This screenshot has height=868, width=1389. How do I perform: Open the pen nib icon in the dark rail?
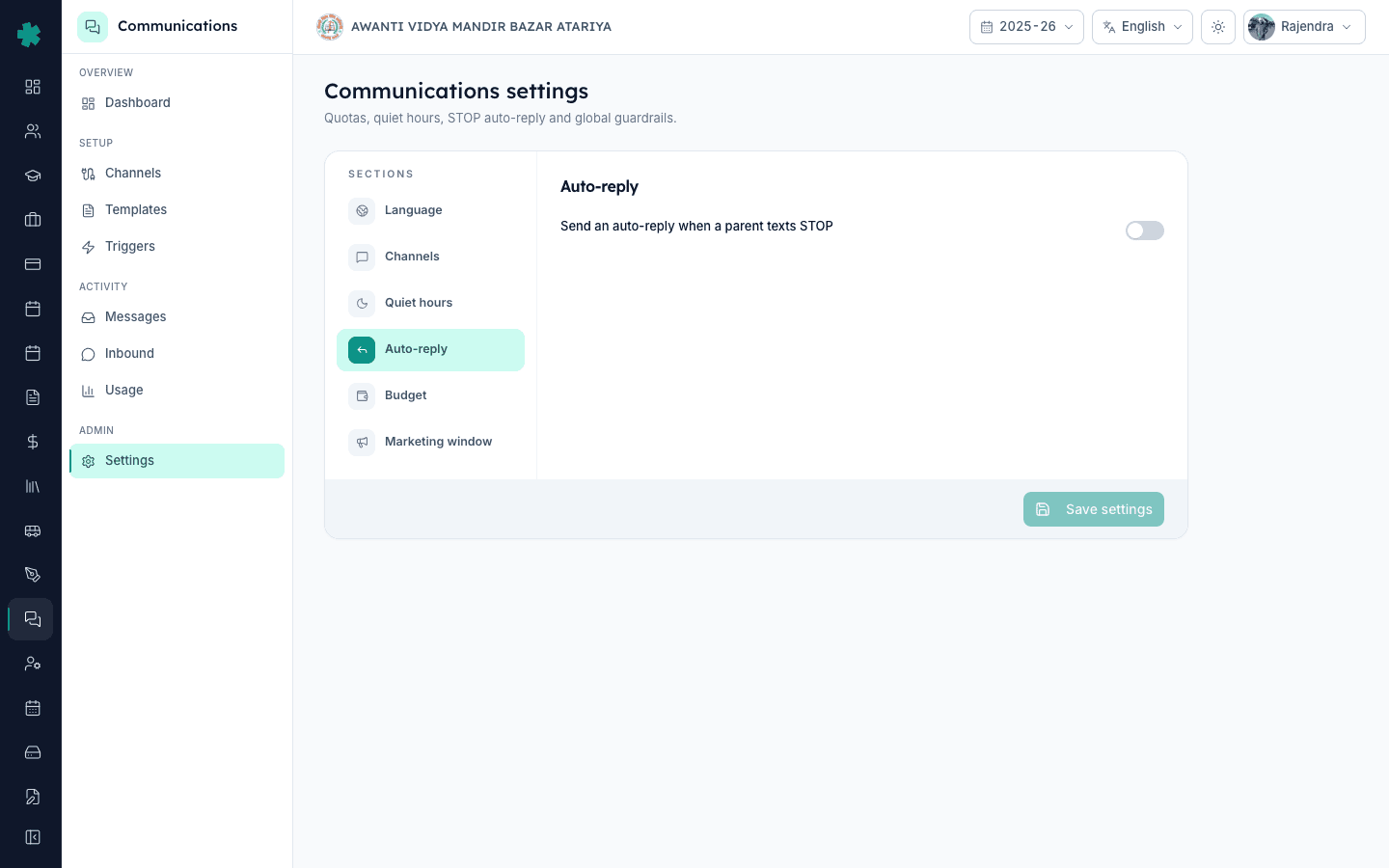click(33, 575)
